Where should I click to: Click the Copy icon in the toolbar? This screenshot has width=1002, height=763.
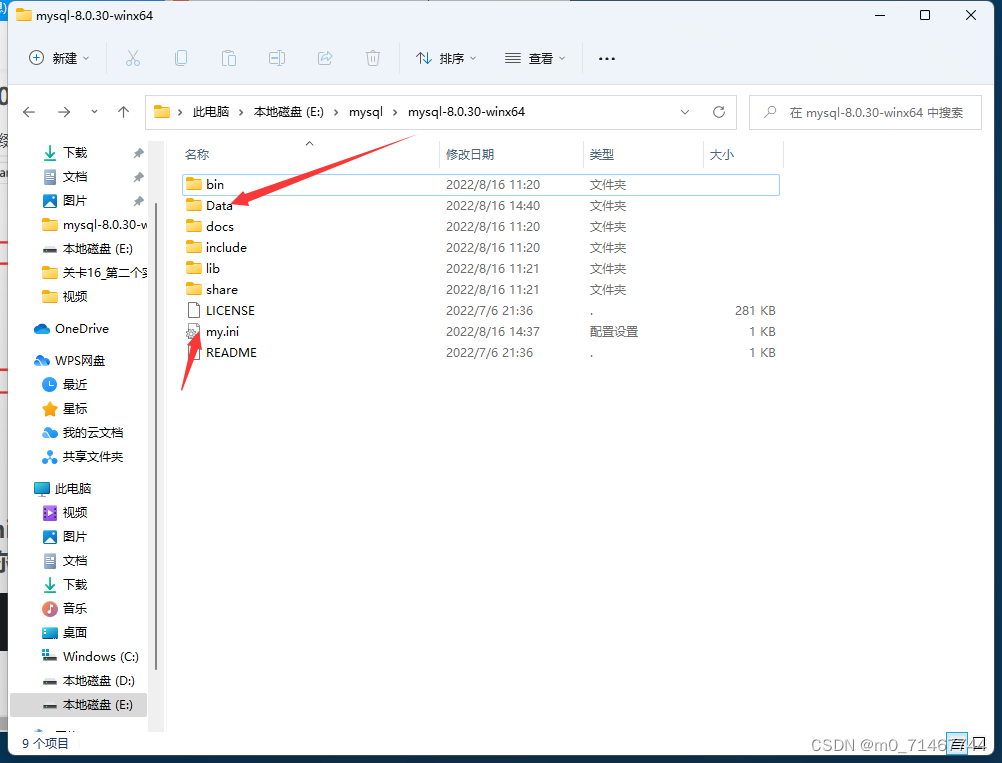pyautogui.click(x=181, y=58)
